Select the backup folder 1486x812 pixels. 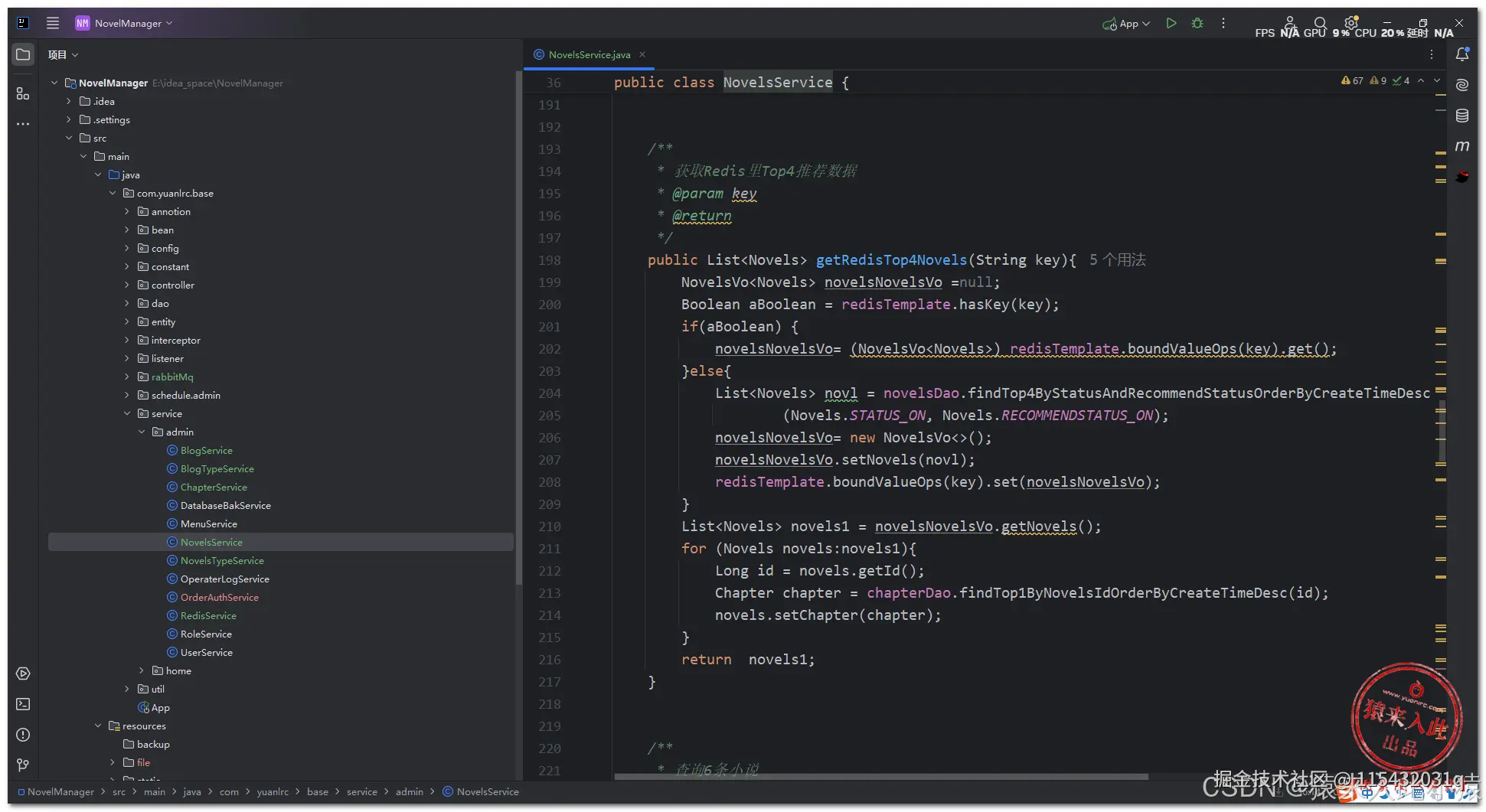click(153, 744)
